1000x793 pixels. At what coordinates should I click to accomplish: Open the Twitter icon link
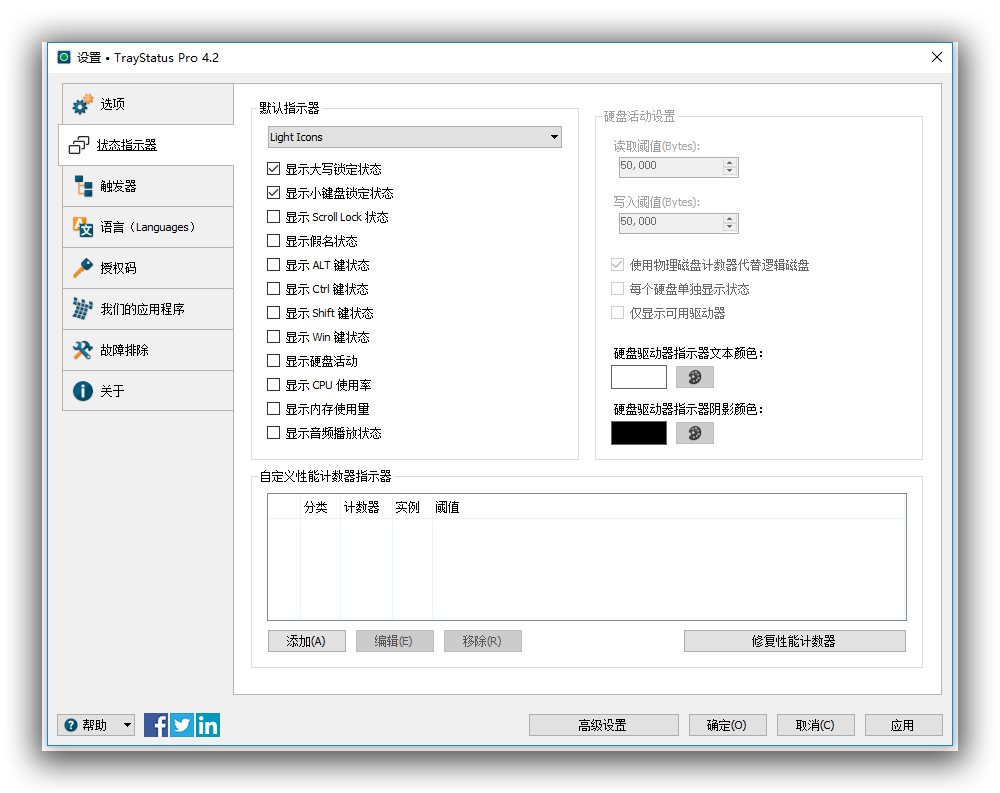182,725
